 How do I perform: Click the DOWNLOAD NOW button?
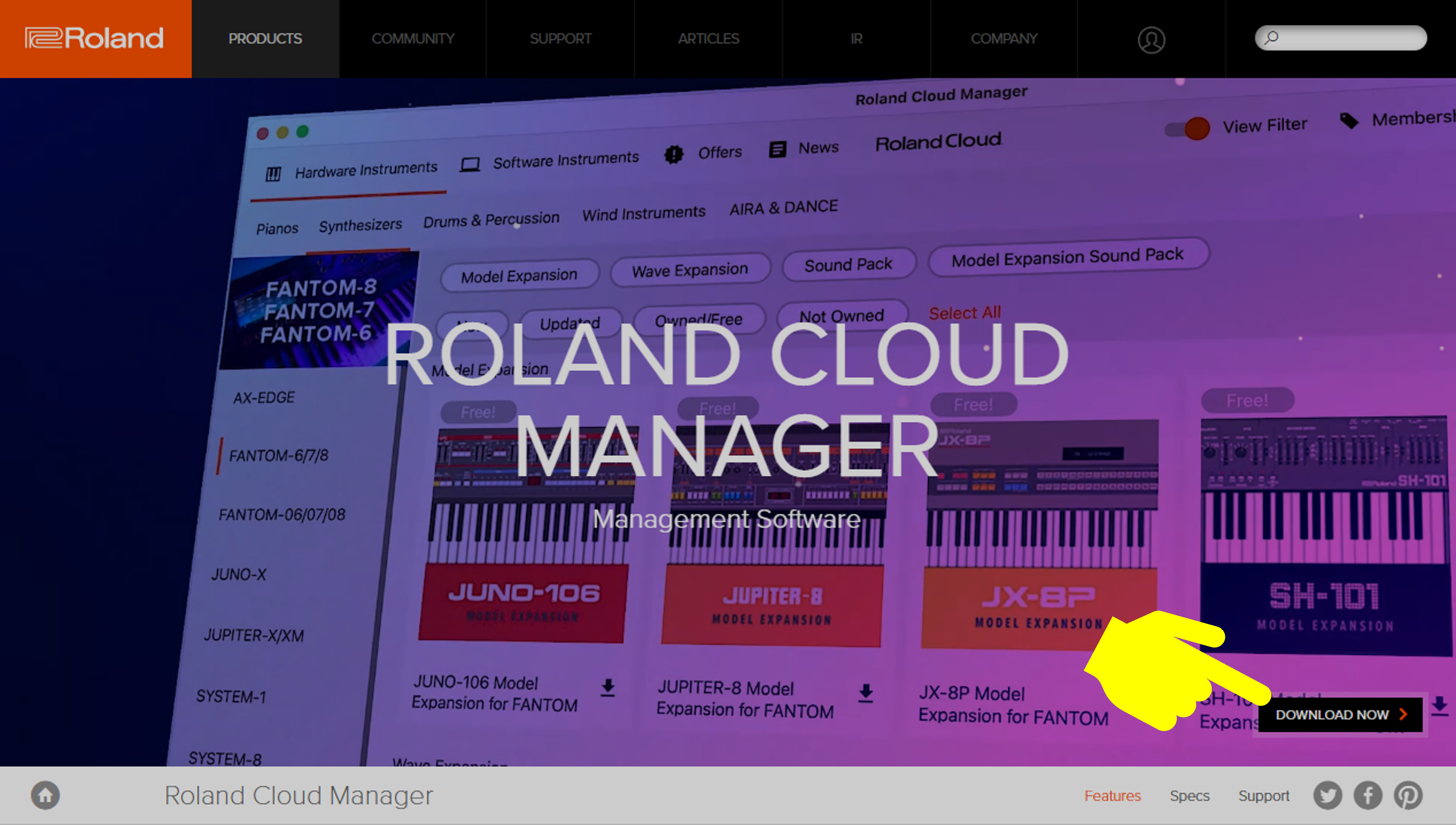tap(1340, 714)
